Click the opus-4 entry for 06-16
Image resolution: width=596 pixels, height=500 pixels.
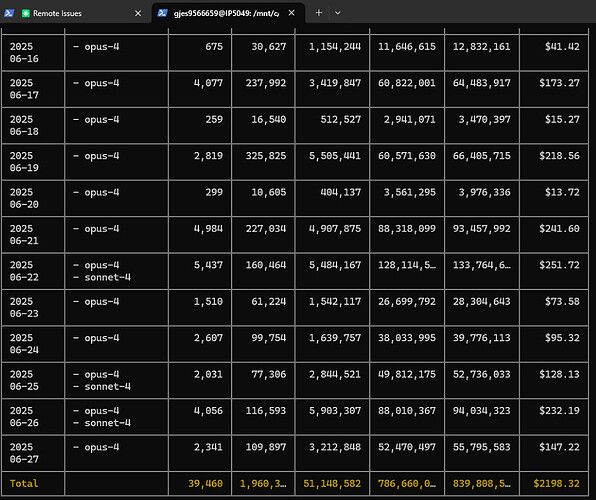96,47
